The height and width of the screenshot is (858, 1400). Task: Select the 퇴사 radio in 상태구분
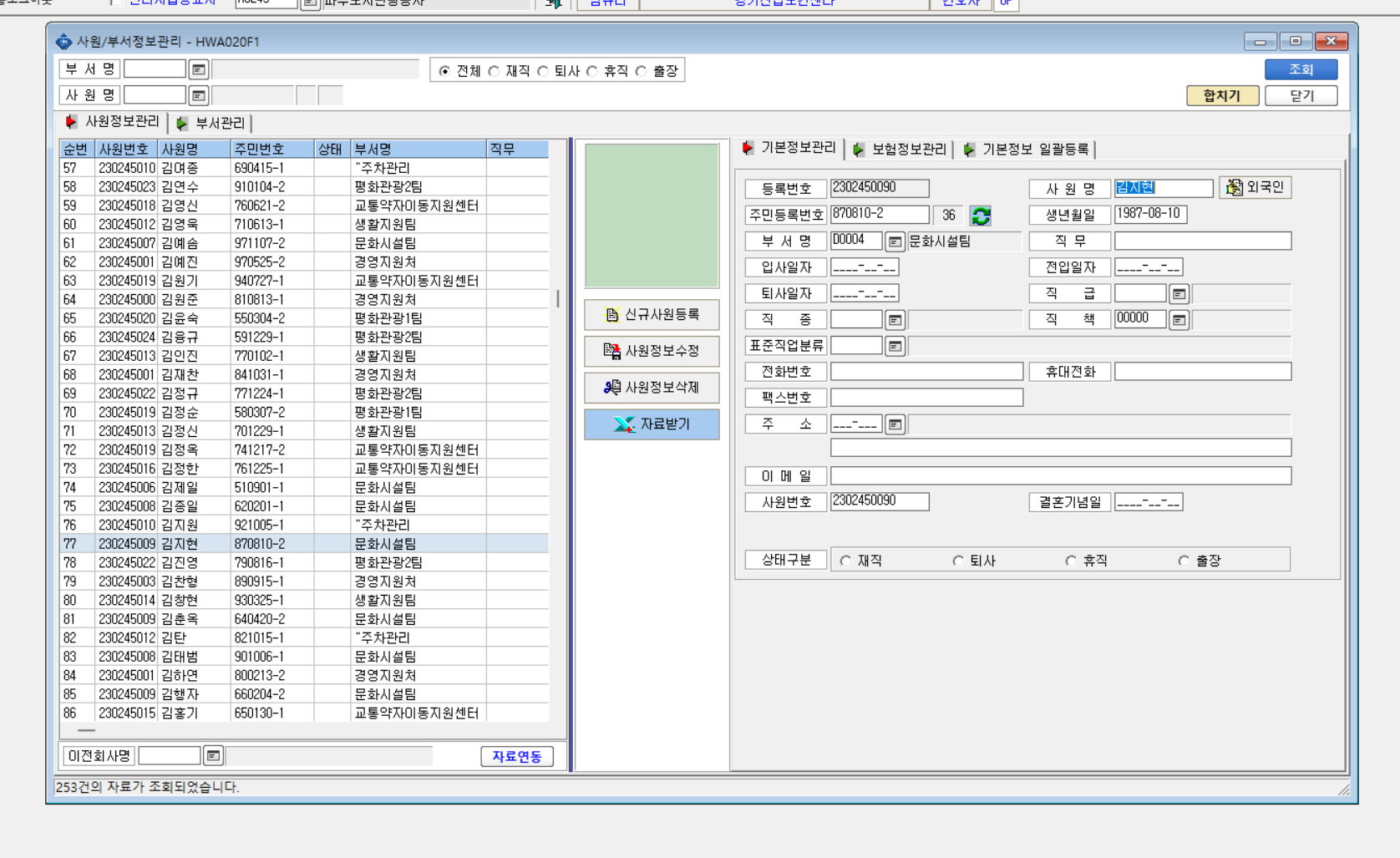958,561
